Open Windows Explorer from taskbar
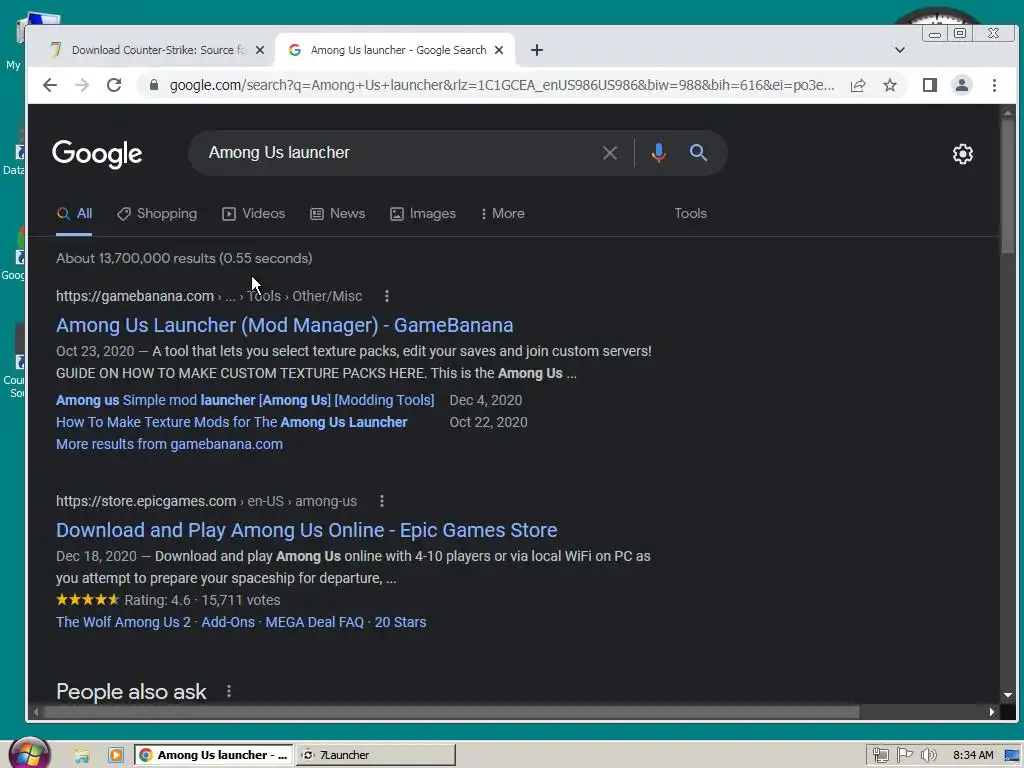 (x=82, y=756)
